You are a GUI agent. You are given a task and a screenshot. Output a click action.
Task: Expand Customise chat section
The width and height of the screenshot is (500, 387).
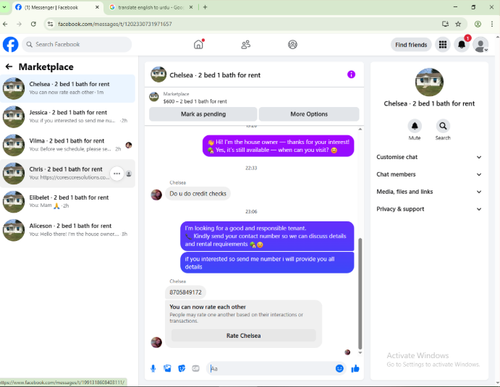point(429,157)
